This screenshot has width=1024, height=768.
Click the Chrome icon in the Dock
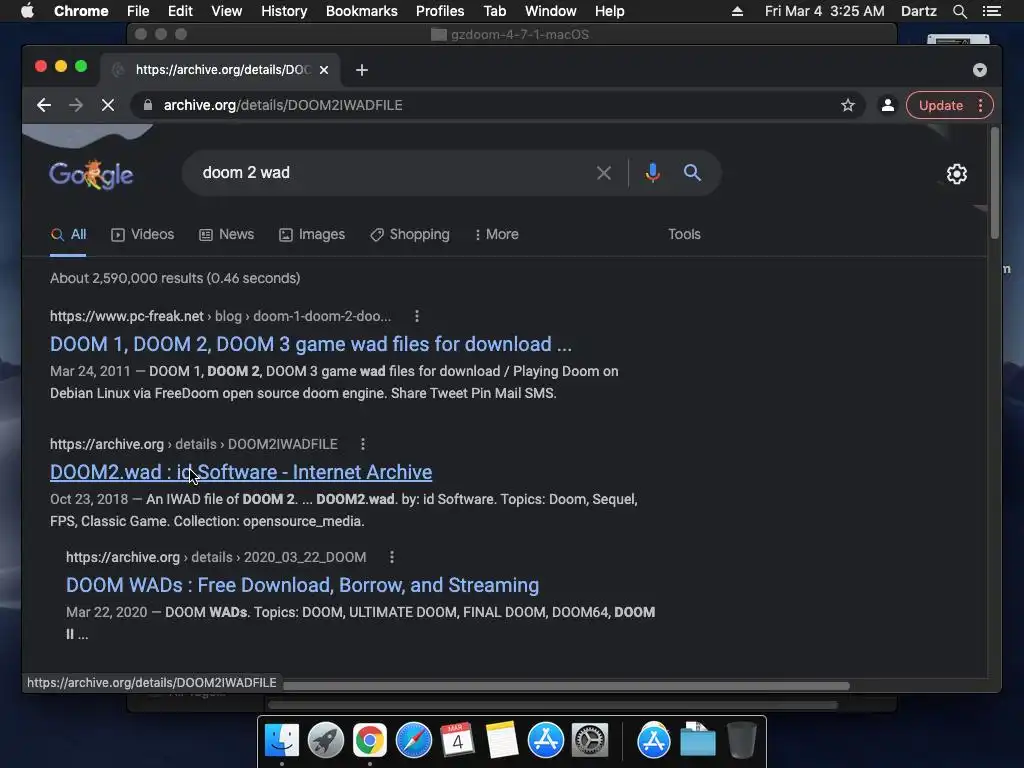tap(370, 741)
